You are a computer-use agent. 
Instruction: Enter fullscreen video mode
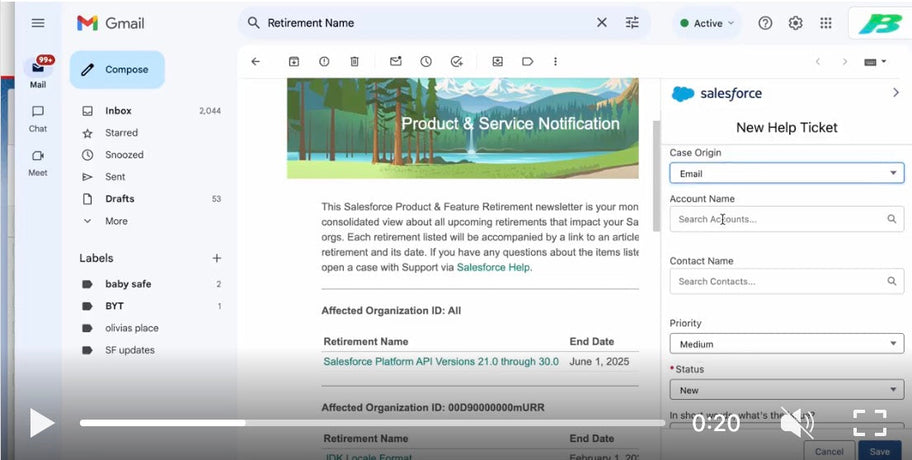click(870, 423)
